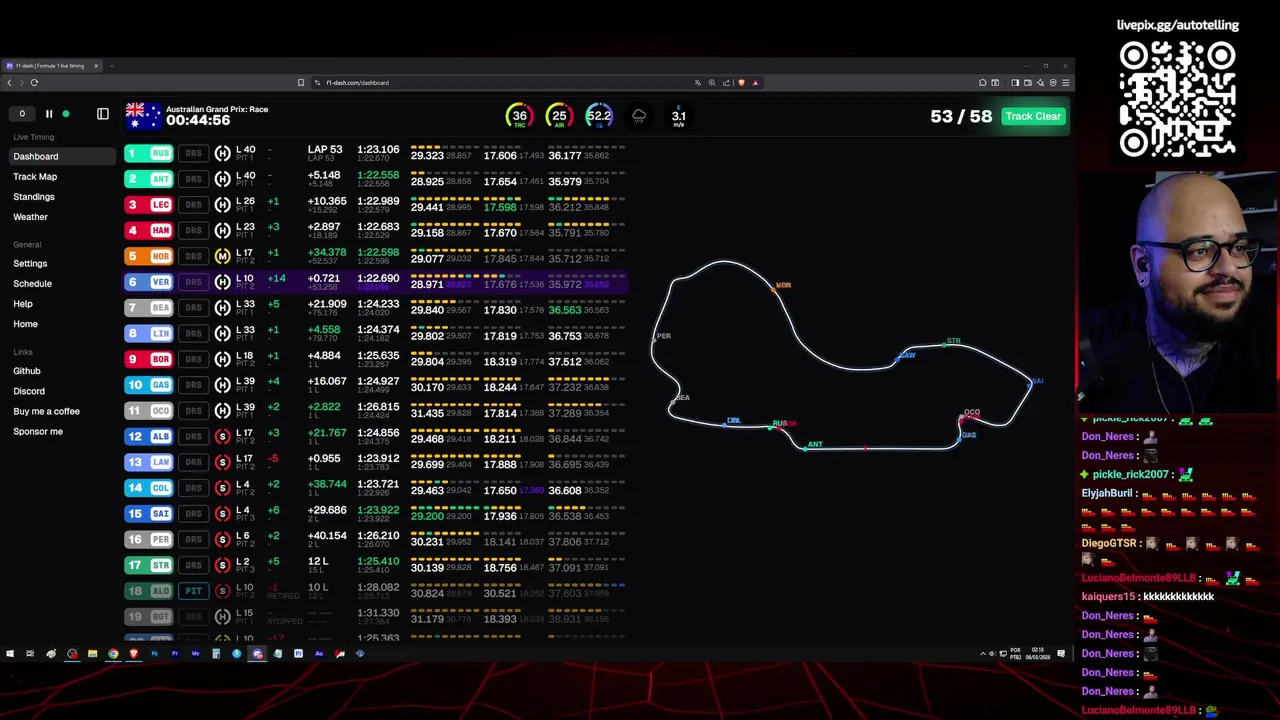
Task: Click the soft tyre icon in ALB row
Action: [222, 436]
